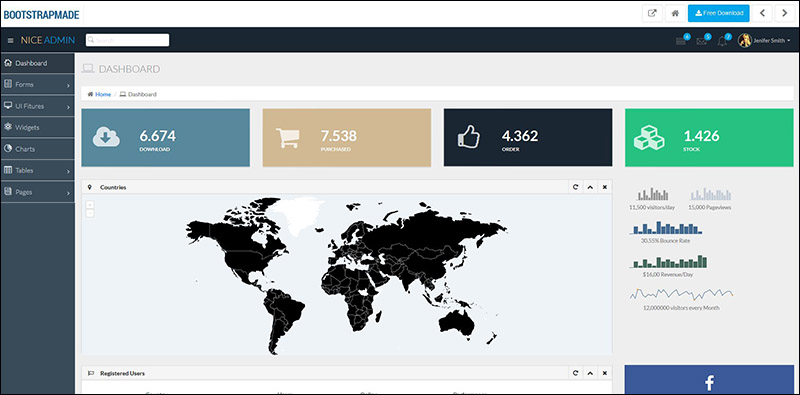Collapse the Countries panel
Image resolution: width=800 pixels, height=395 pixels.
(590, 187)
